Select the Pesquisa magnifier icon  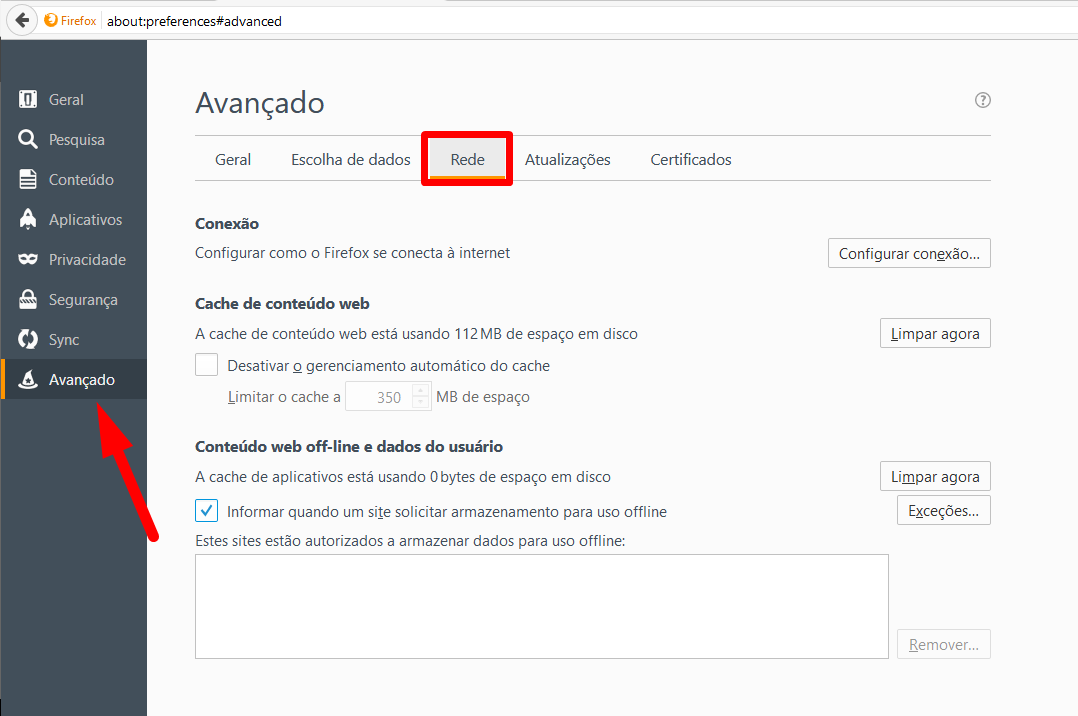click(28, 140)
